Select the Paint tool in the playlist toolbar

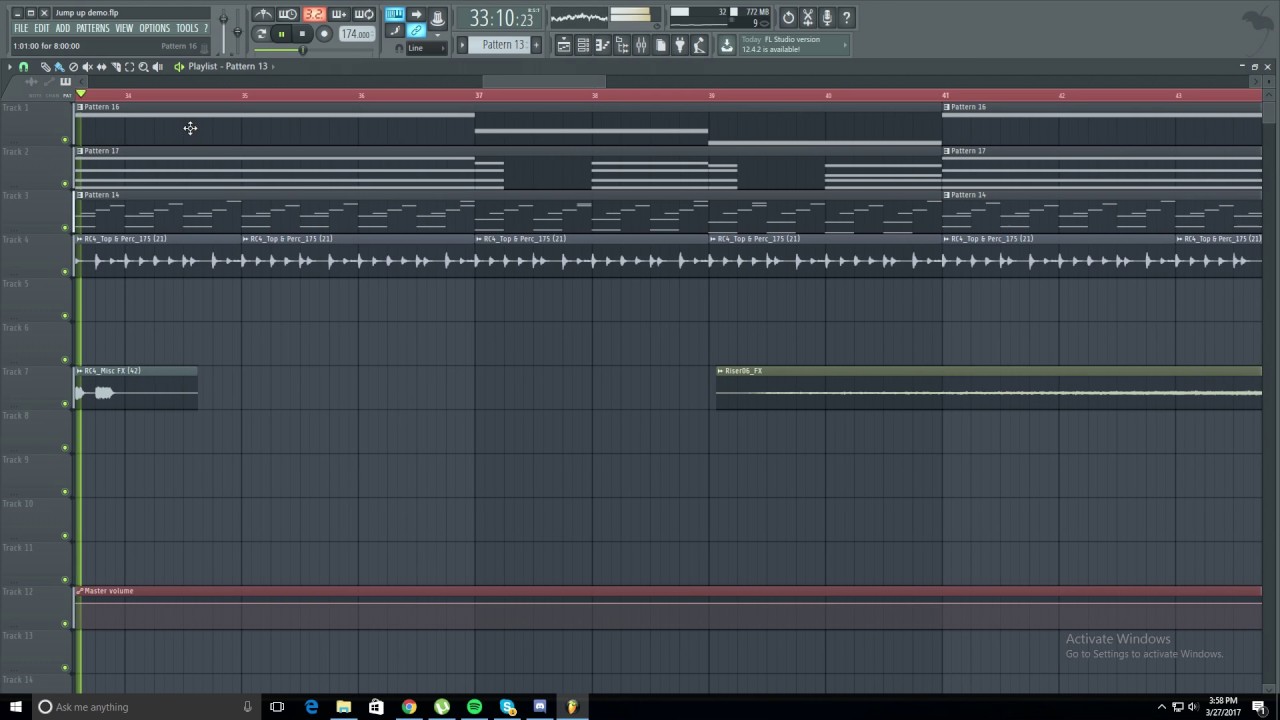[x=59, y=66]
